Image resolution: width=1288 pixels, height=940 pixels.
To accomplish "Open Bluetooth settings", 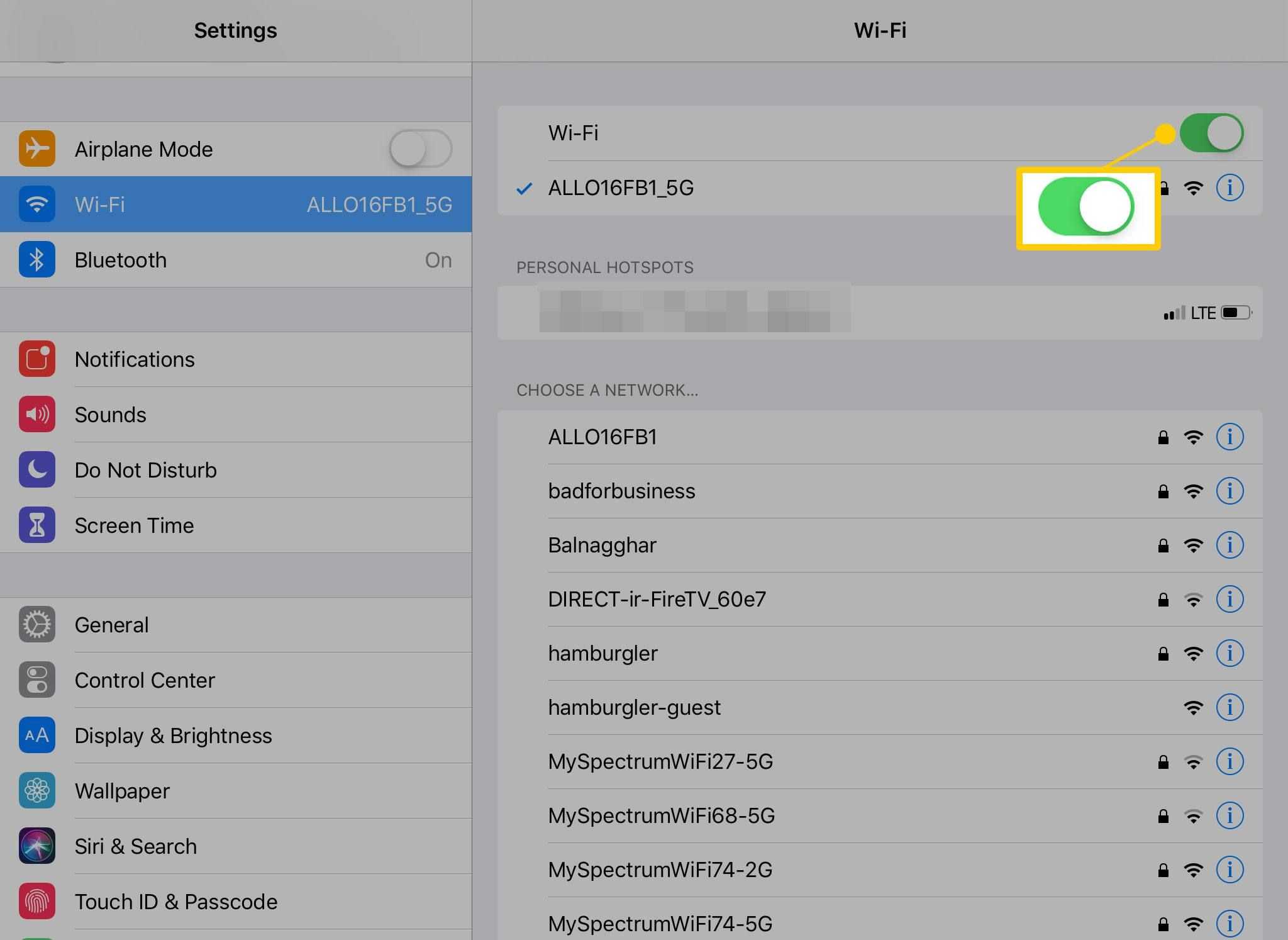I will pyautogui.click(x=235, y=259).
